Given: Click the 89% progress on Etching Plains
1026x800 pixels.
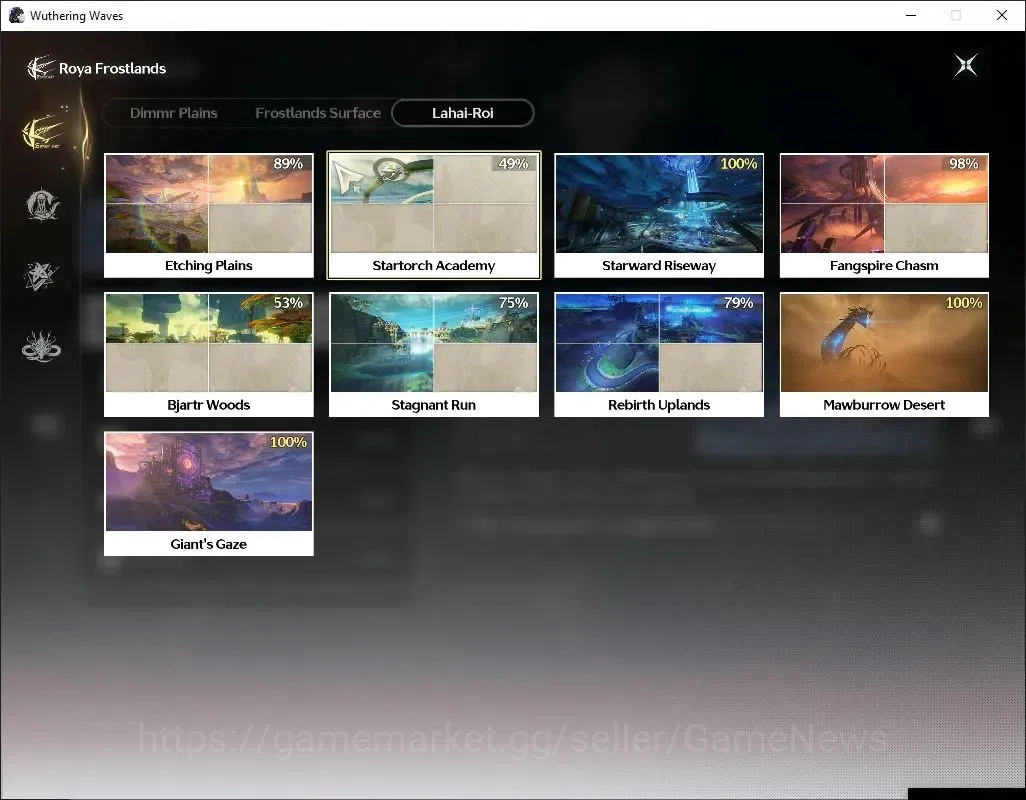Looking at the screenshot, I should click(288, 164).
